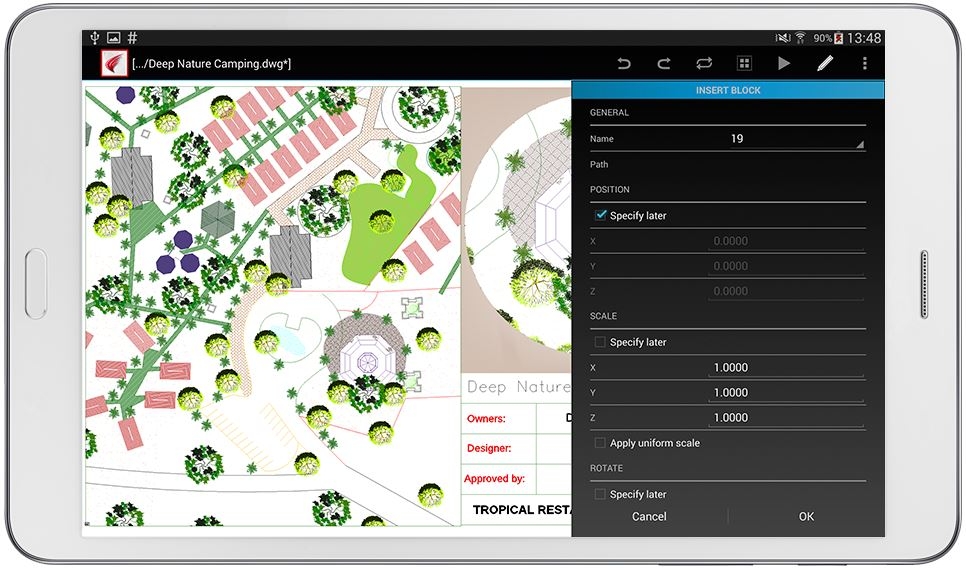Select the pencil draw tool icon
Screen dimensions: 966x570
coord(825,64)
